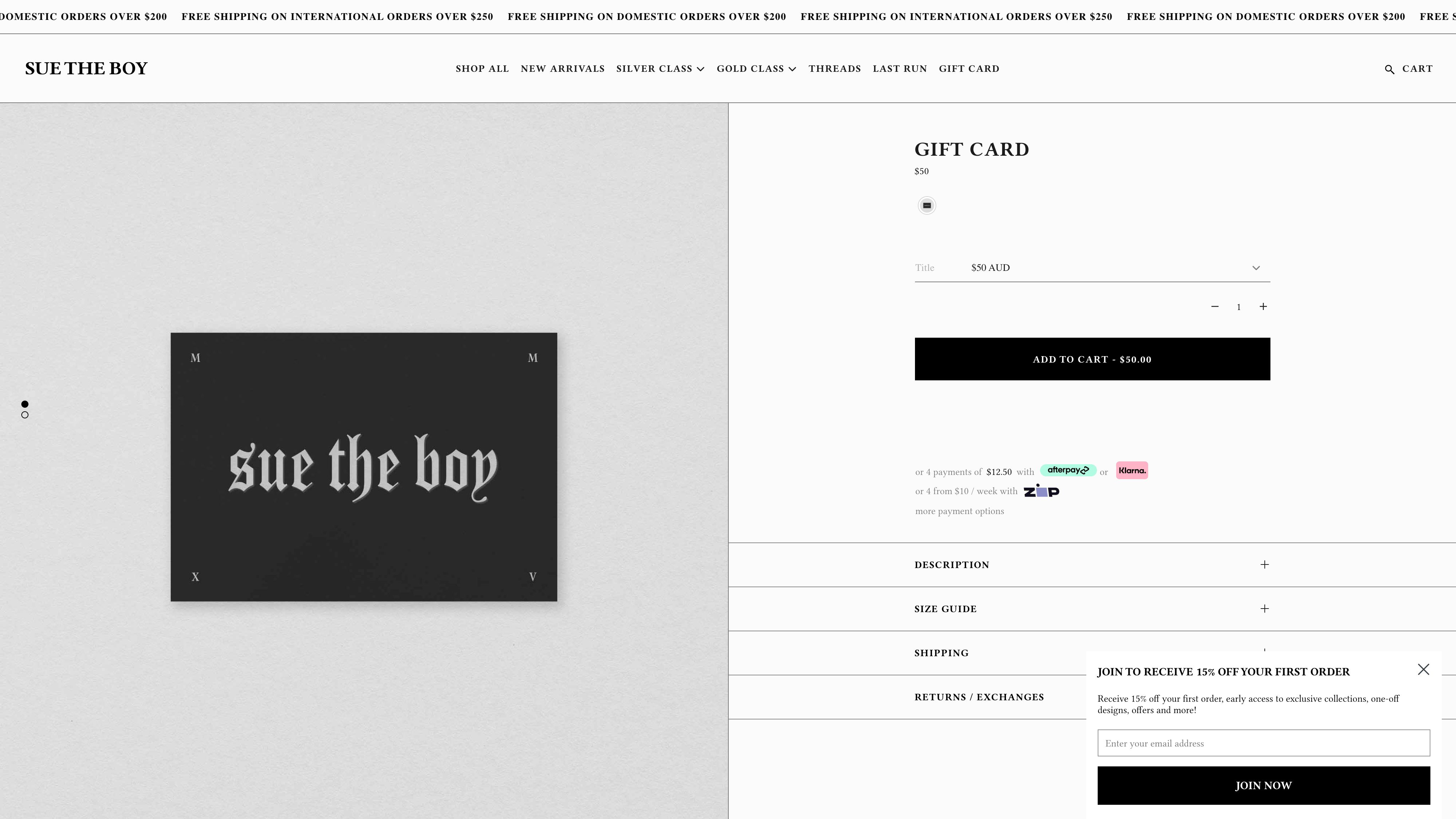
Task: Click the Zip payment logo
Action: pyautogui.click(x=1041, y=491)
